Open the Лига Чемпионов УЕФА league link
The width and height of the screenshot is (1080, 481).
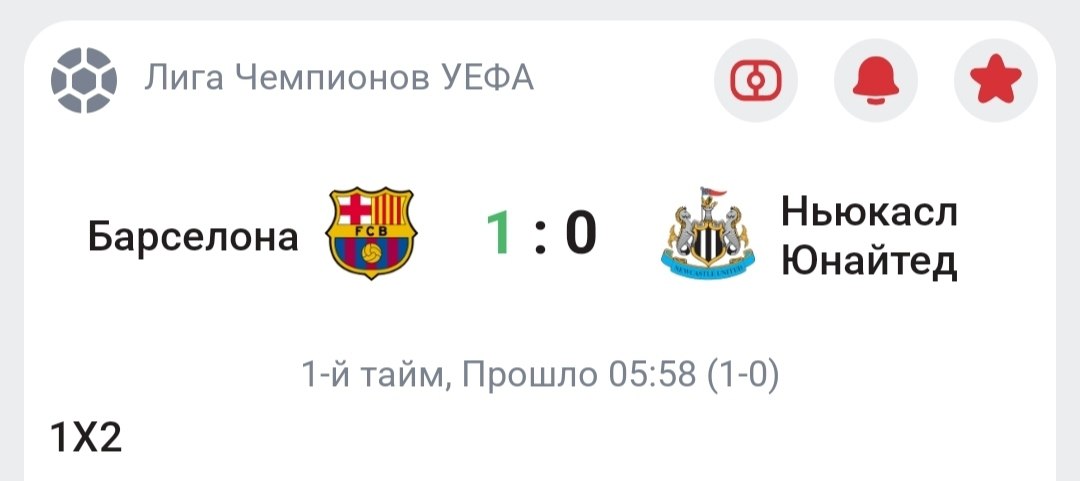(x=339, y=78)
